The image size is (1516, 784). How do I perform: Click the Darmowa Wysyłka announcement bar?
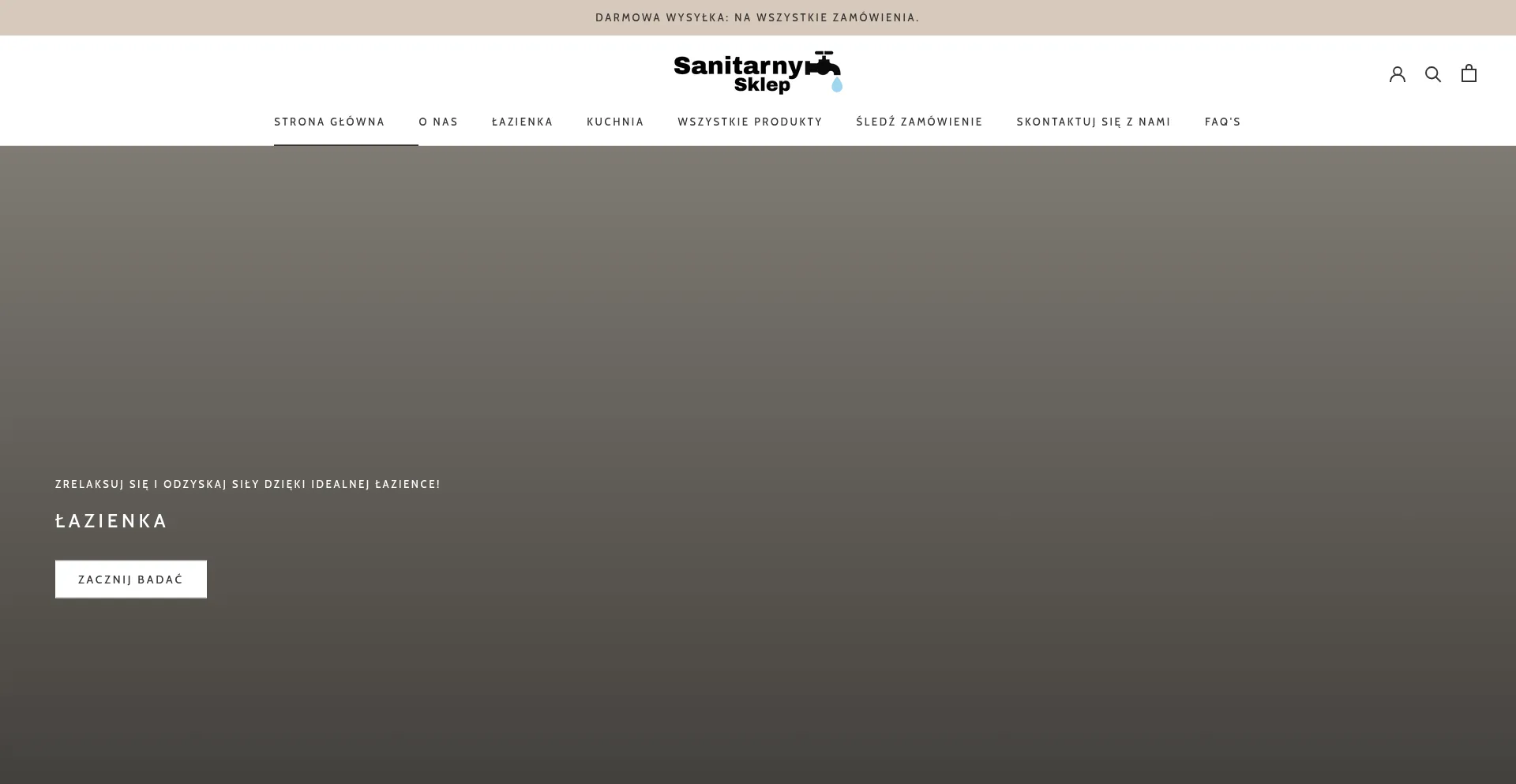pyautogui.click(x=757, y=17)
